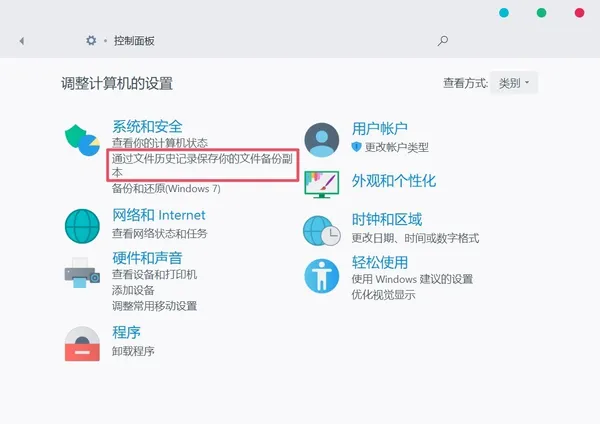Open 查看你的计算机状态 link
Screen dimensions: 600x424
tap(160, 143)
